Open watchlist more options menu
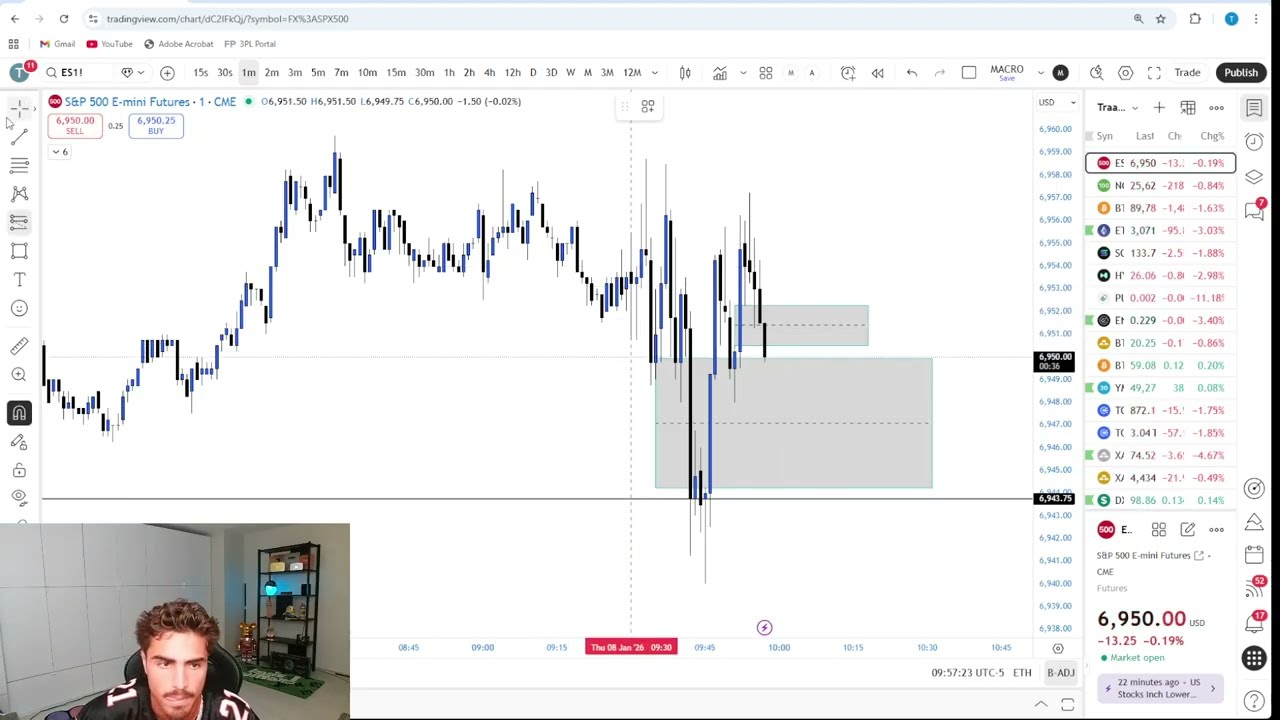1280x720 pixels. [x=1216, y=107]
